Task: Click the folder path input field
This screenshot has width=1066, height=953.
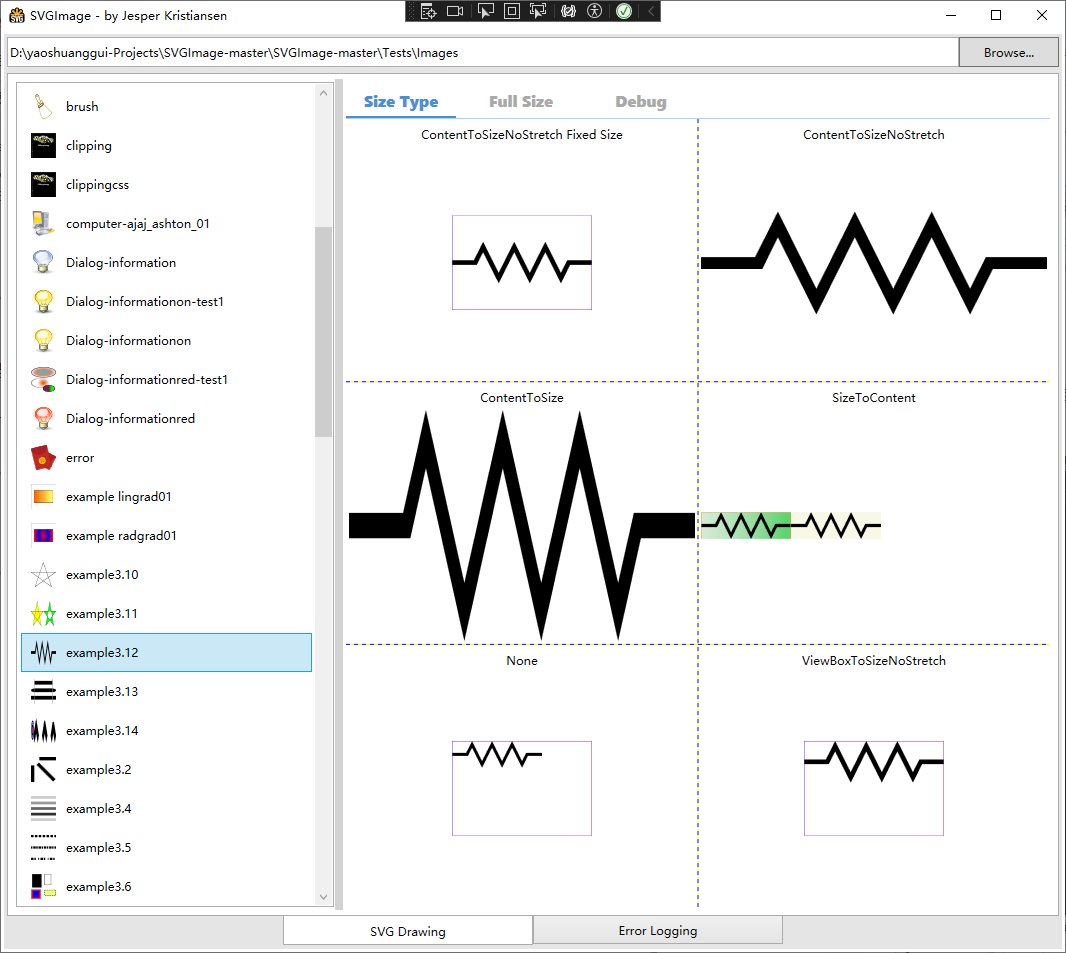Action: coord(483,52)
